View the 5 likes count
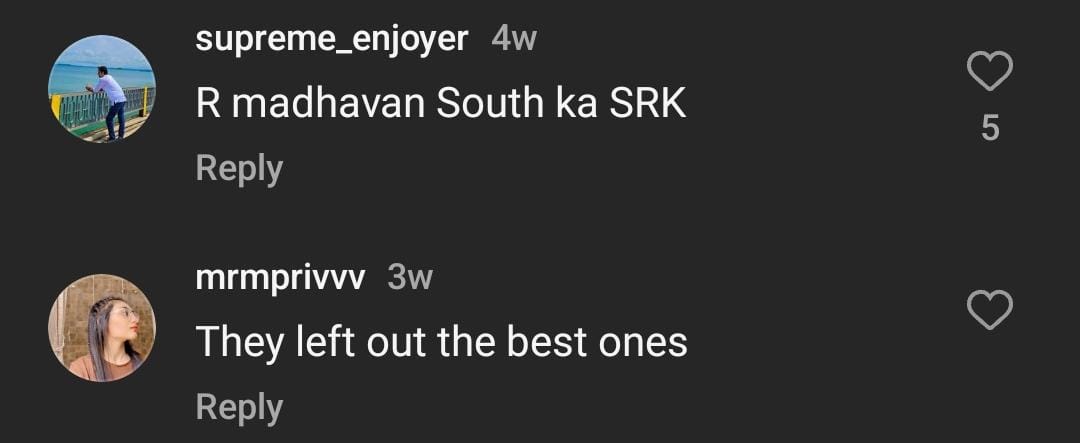The width and height of the screenshot is (1080, 443). tap(990, 128)
